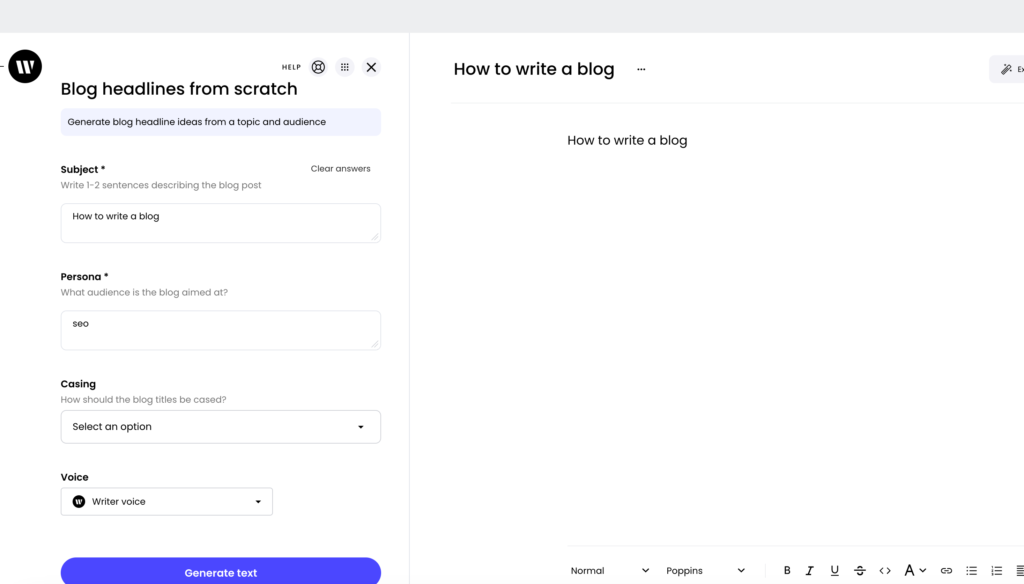Open the text color dropdown
The width and height of the screenshot is (1024, 584).
click(915, 570)
